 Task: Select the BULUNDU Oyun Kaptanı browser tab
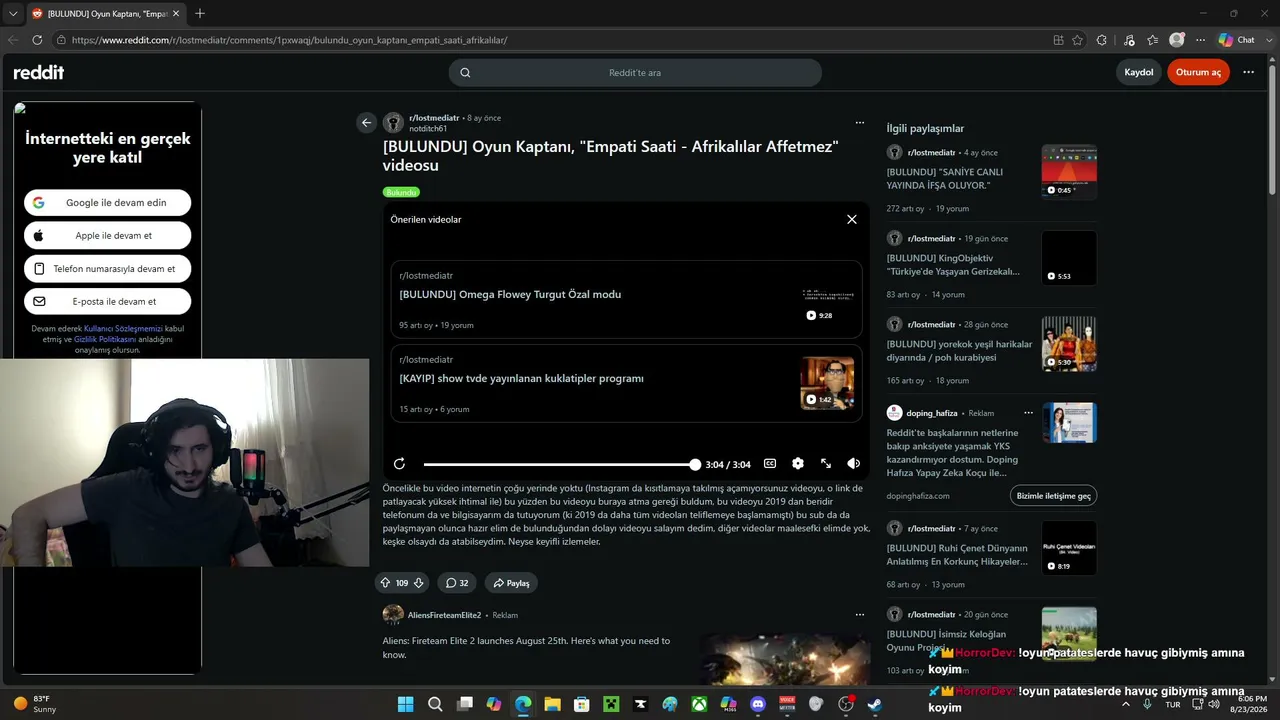[107, 13]
